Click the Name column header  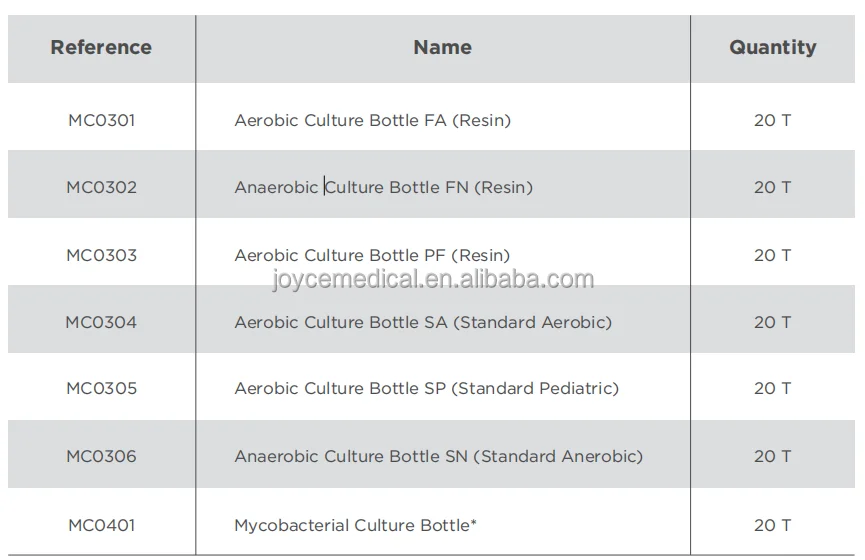[x=442, y=47]
